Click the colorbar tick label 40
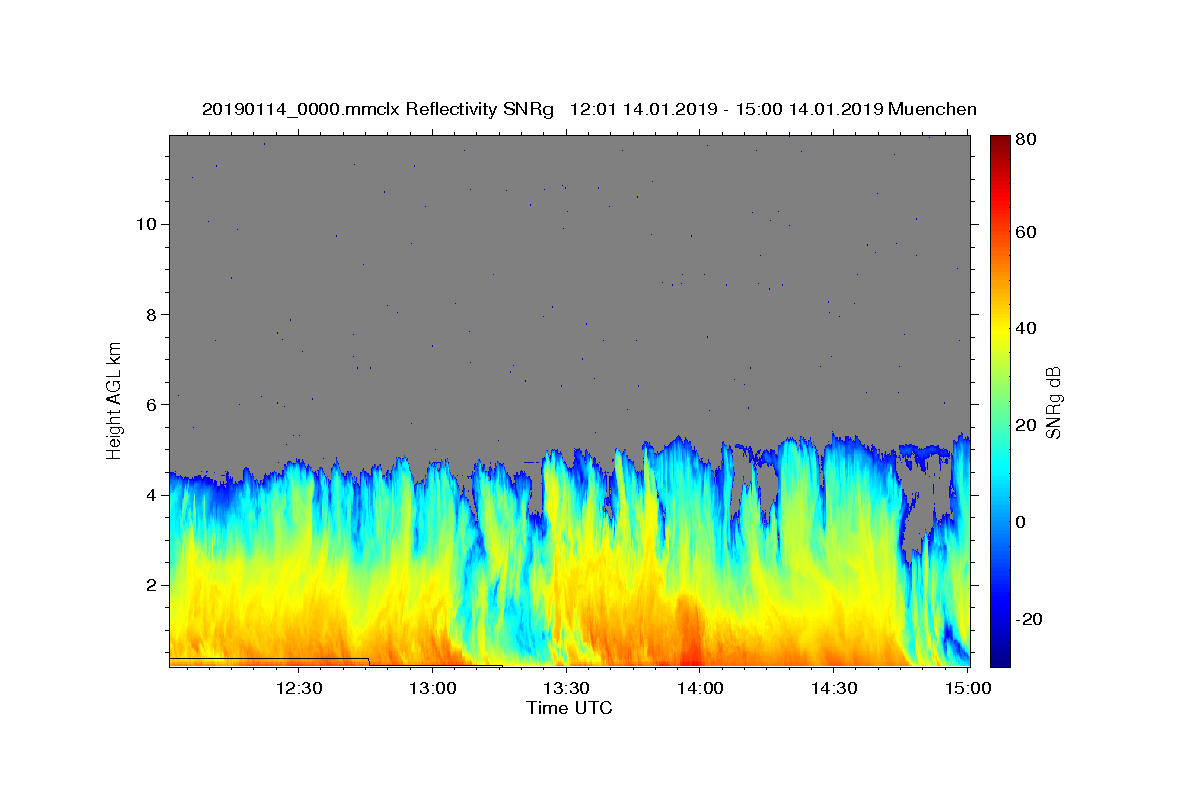Viewport: 1200px width, 800px height. (1025, 328)
